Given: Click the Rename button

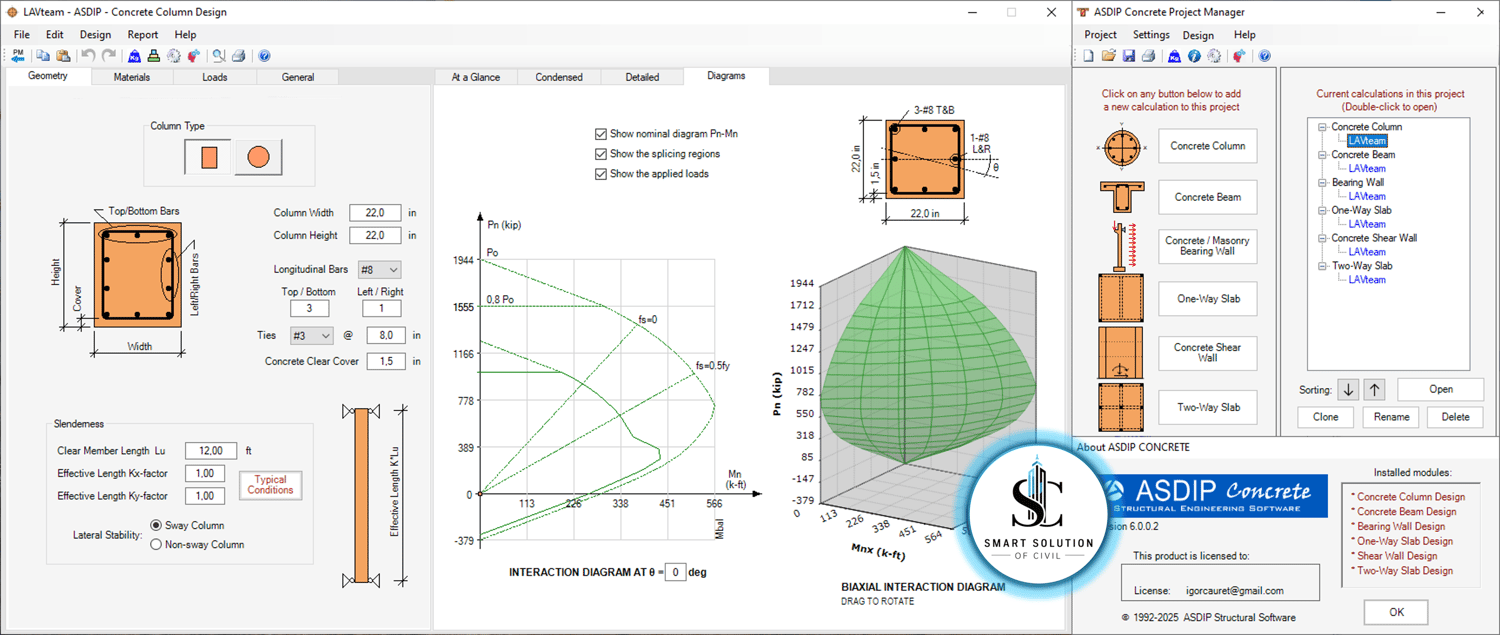Looking at the screenshot, I should click(x=1391, y=417).
